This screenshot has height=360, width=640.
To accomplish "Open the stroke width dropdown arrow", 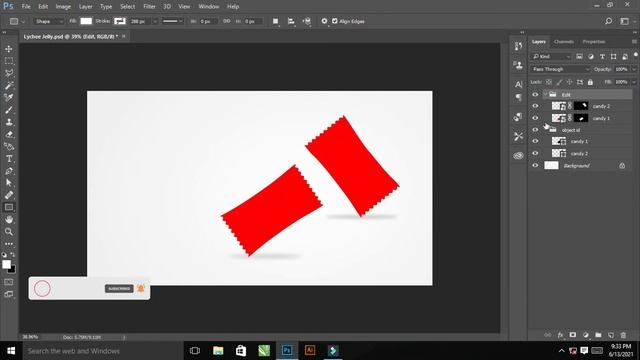I will click(x=155, y=21).
